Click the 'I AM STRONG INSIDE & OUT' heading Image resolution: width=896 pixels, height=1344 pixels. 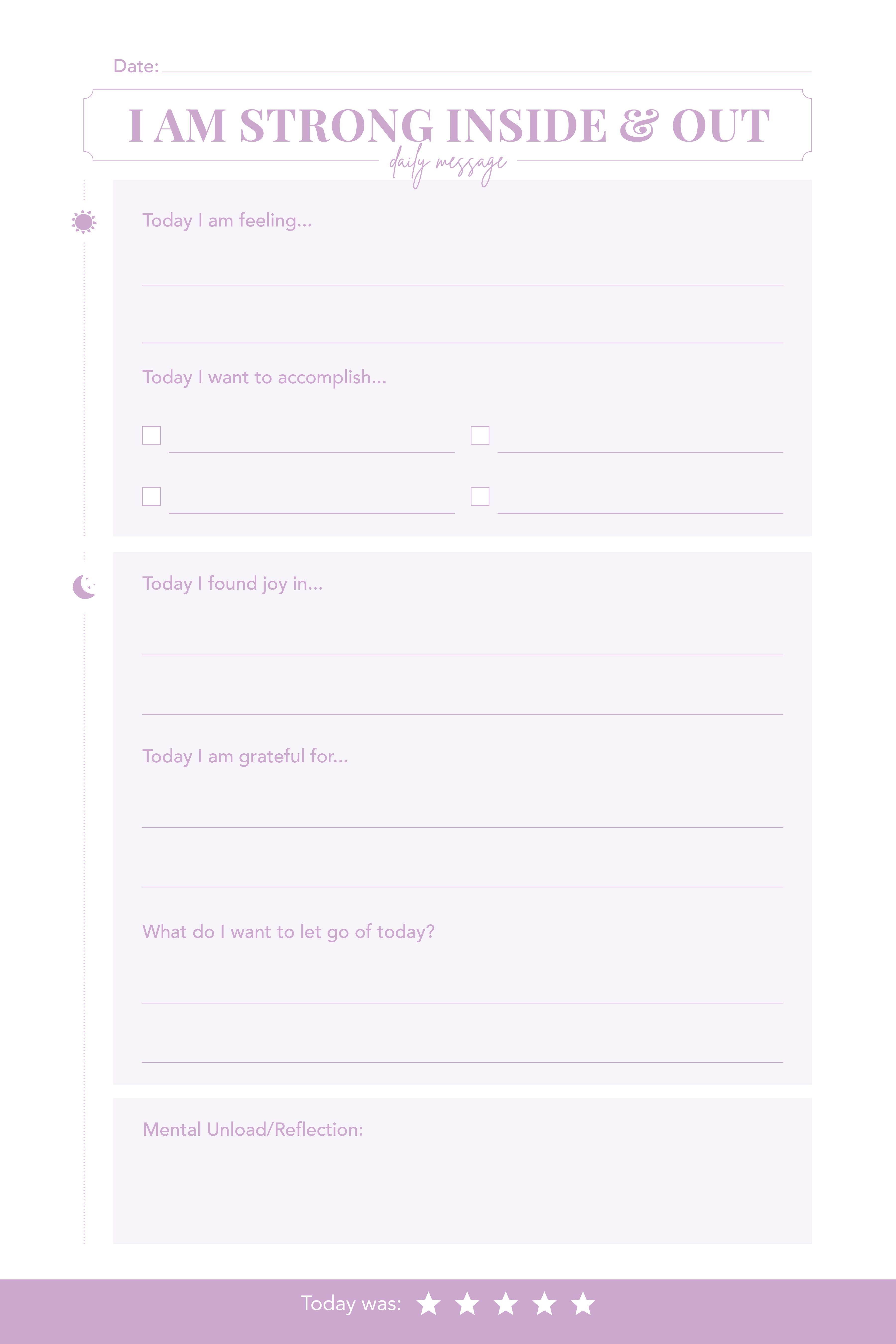448,125
